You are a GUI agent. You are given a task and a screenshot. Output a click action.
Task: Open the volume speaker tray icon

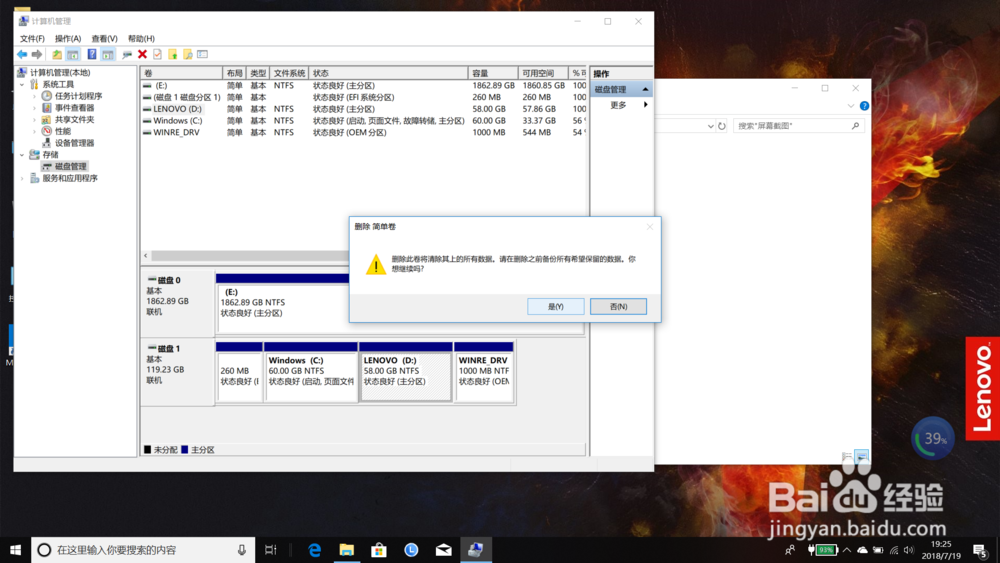point(908,550)
